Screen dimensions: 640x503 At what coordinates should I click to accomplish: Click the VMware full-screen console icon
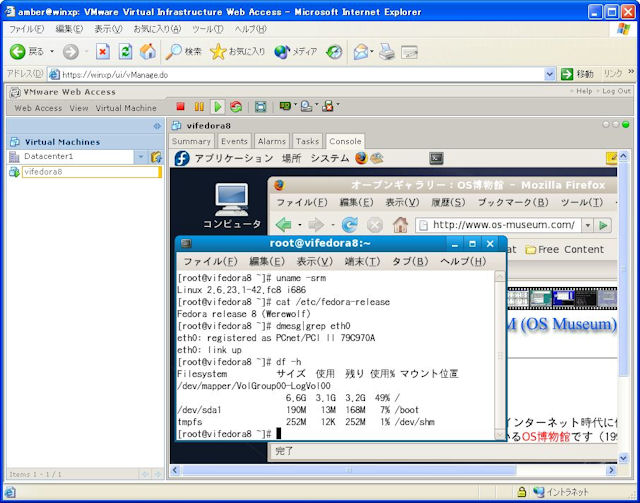click(260, 107)
